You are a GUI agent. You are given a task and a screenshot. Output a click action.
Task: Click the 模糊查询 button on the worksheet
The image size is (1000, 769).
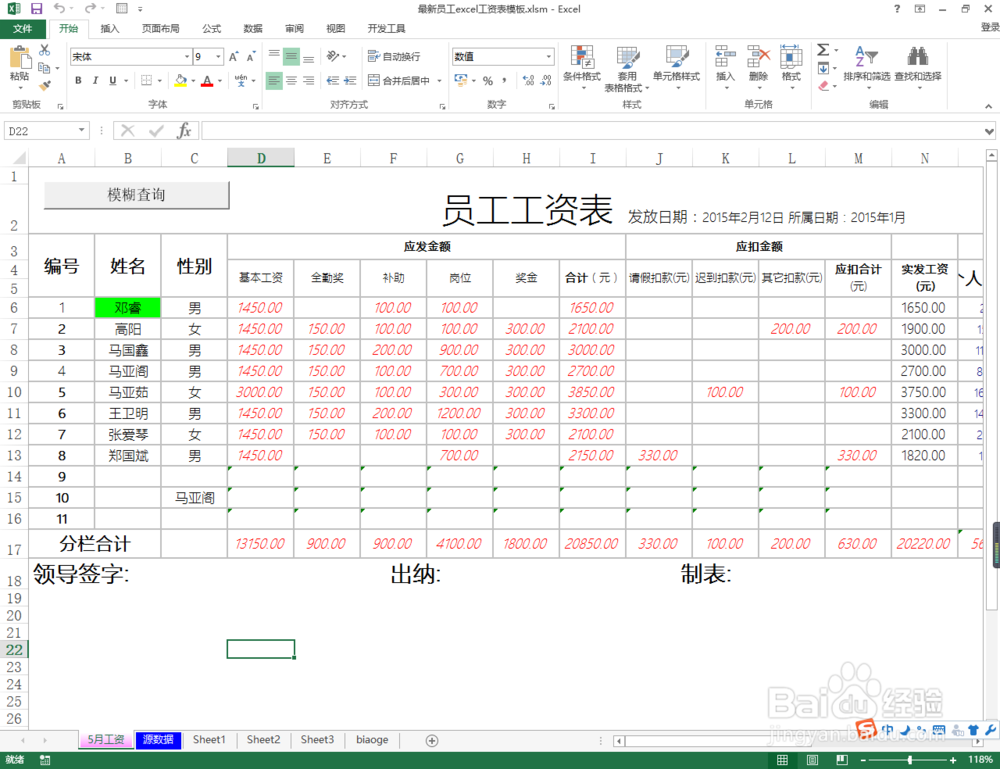135,195
